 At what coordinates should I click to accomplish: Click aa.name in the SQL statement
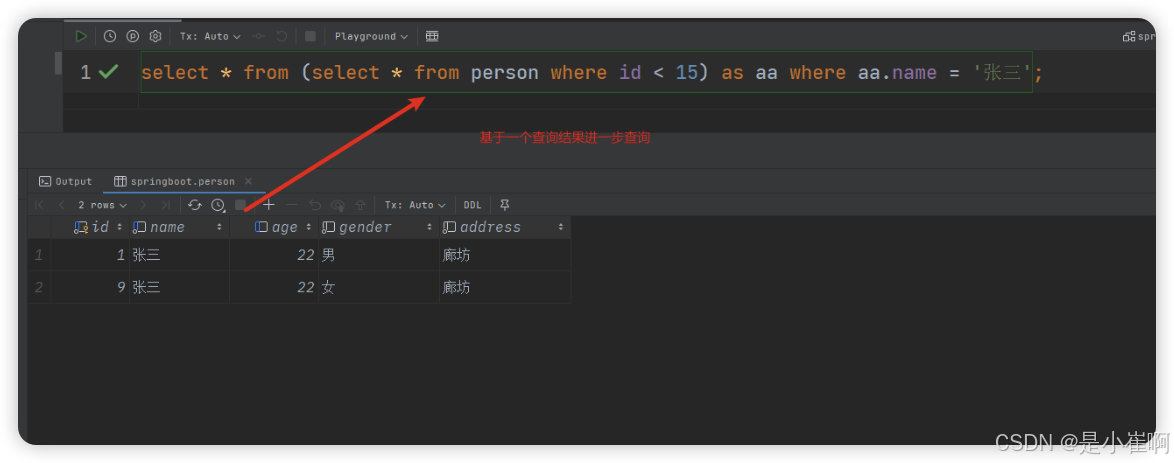click(x=897, y=73)
